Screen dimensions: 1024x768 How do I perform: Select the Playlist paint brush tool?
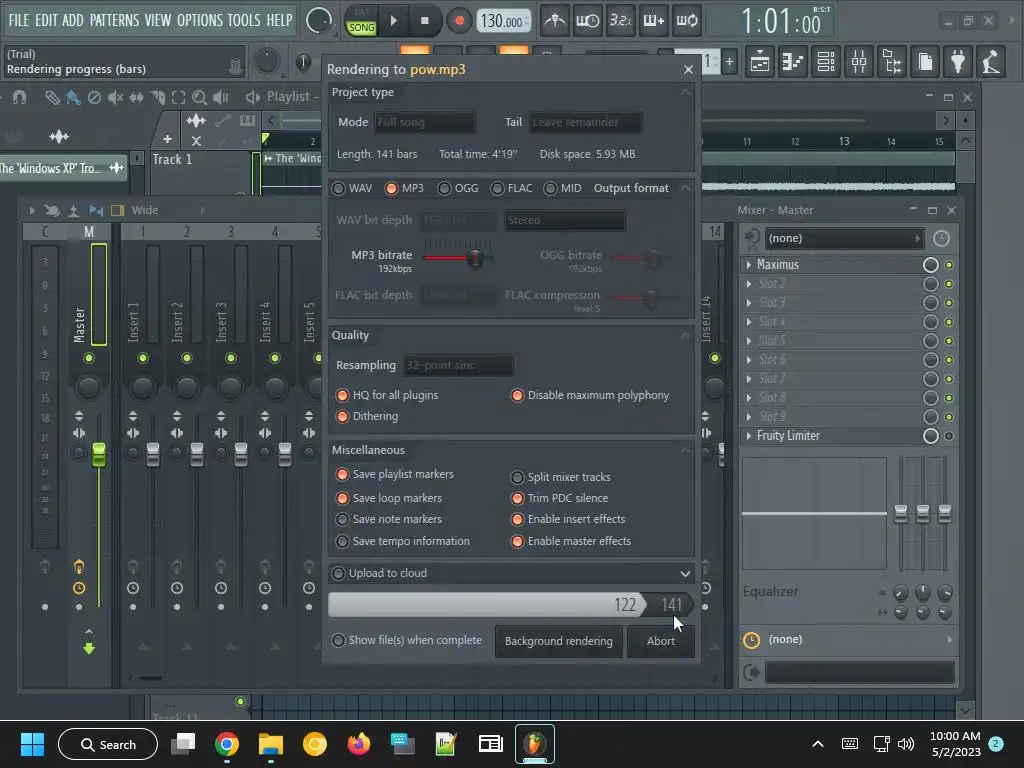(73, 97)
